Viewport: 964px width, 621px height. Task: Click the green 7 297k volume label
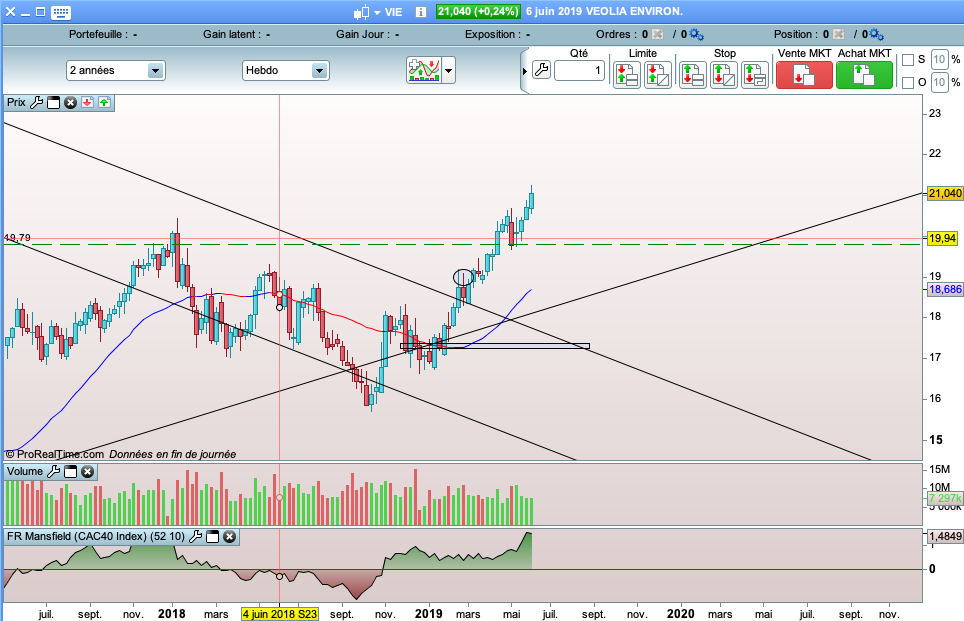coord(945,498)
